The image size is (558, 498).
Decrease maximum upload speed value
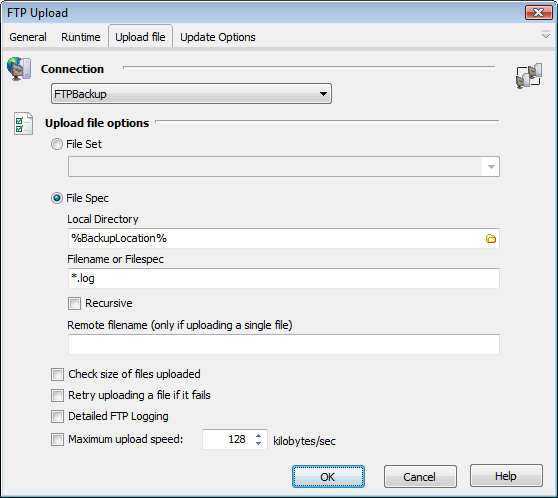[258, 443]
